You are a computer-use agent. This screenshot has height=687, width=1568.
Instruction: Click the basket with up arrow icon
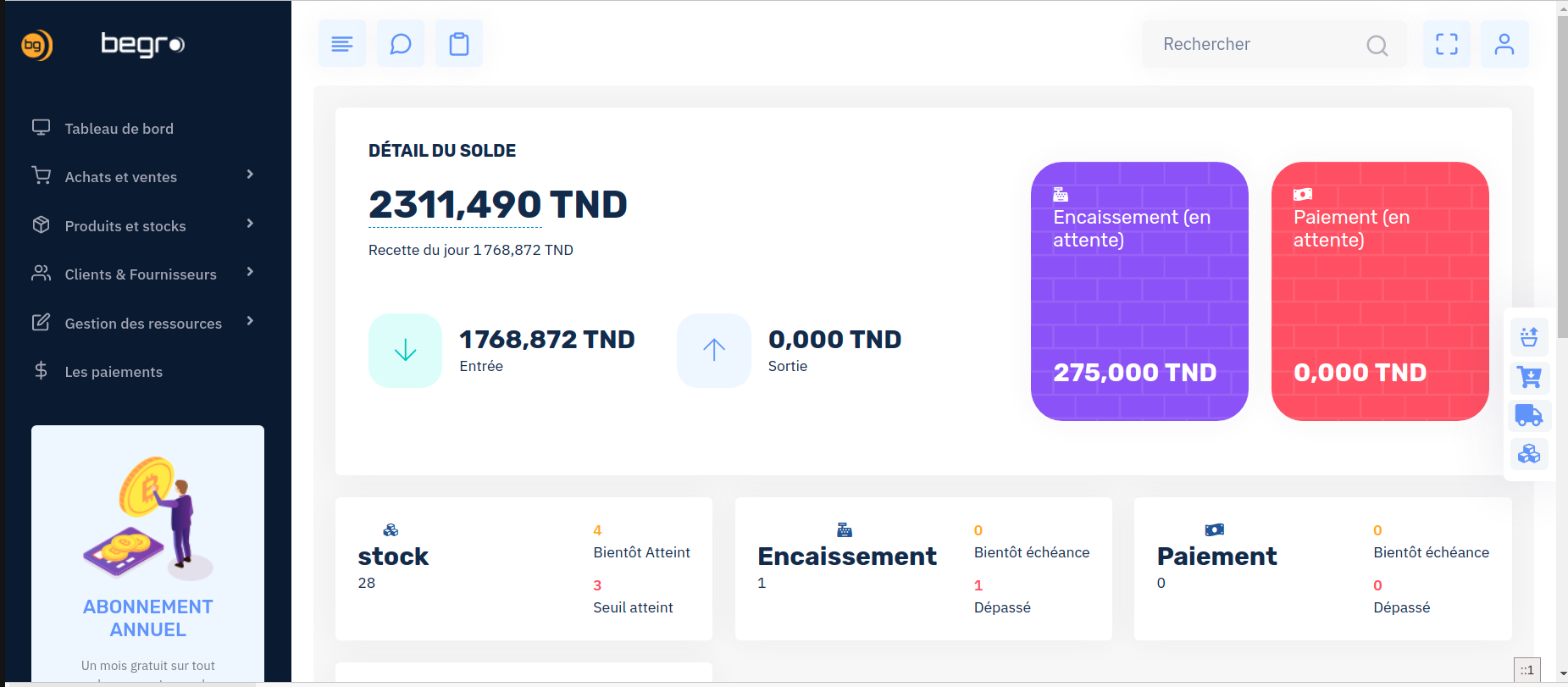pyautogui.click(x=1529, y=337)
